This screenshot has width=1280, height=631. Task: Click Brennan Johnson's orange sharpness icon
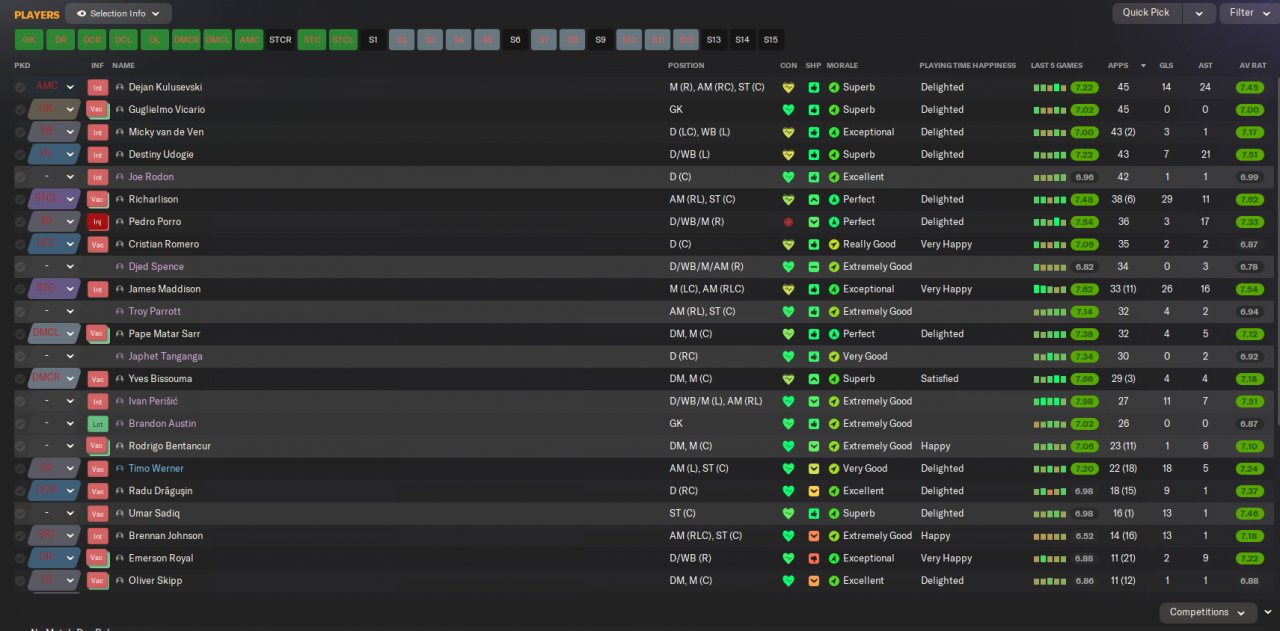814,536
